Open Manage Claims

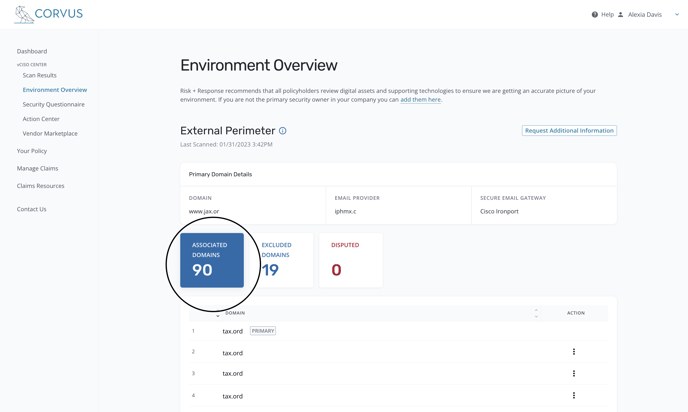37,168
